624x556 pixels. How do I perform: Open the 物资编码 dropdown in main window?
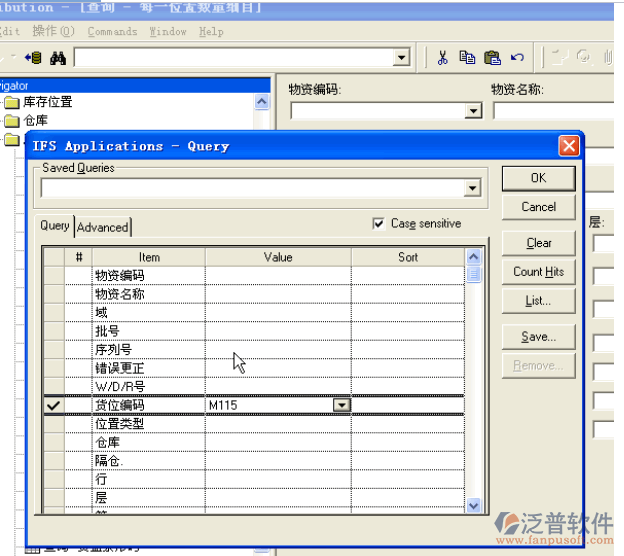point(474,111)
